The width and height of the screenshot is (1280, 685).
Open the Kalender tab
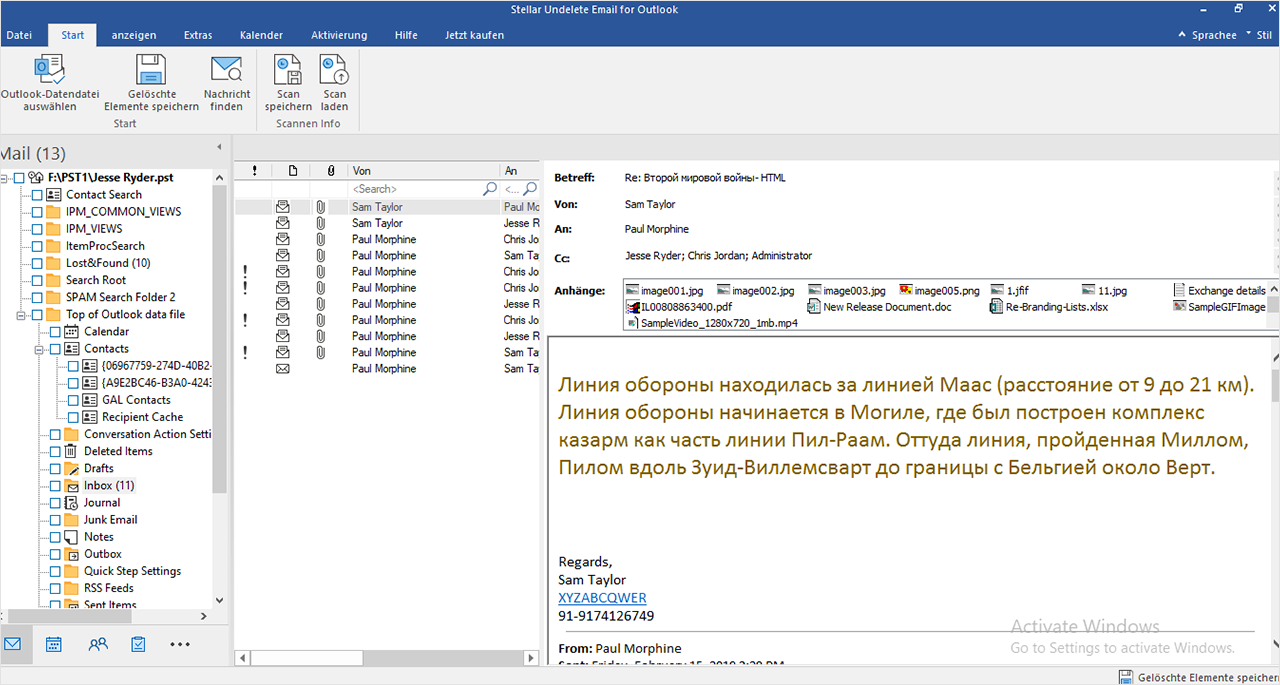point(261,35)
